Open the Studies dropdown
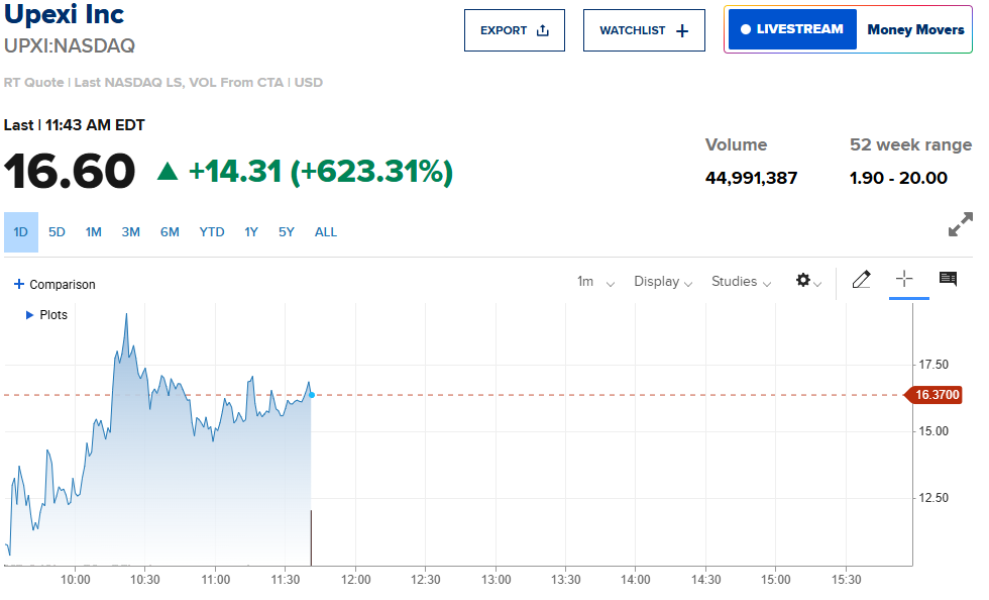 (x=741, y=282)
